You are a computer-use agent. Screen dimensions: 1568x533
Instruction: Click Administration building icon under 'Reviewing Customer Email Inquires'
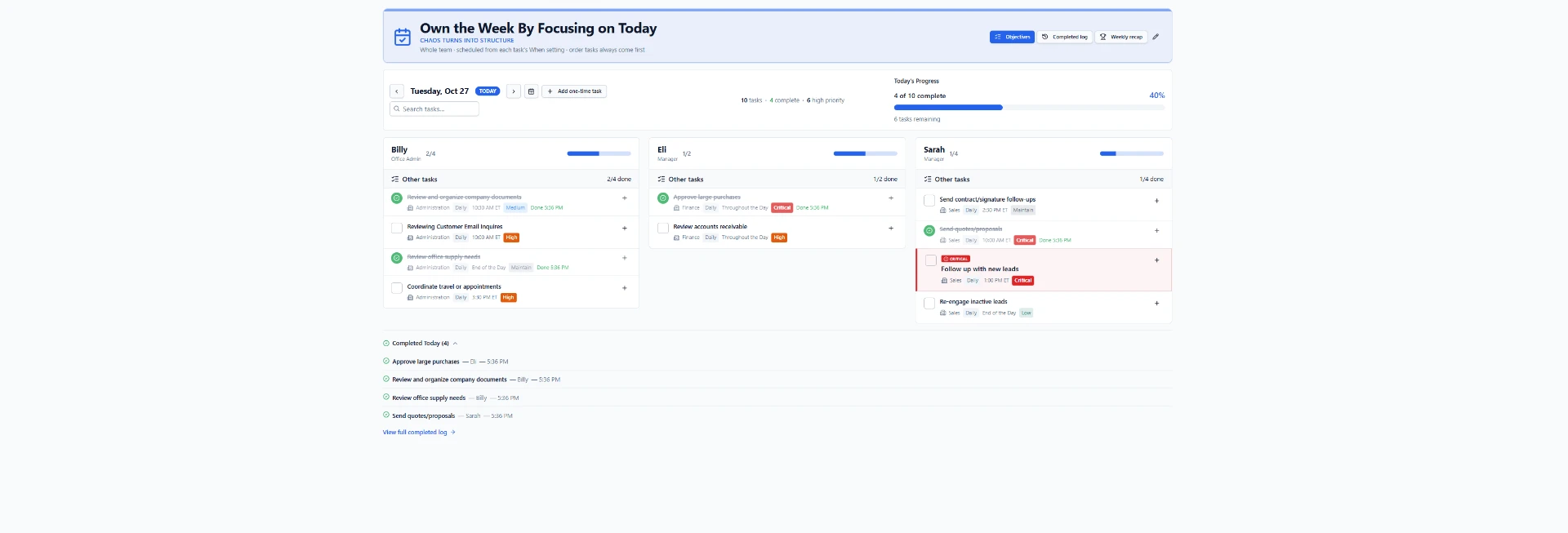pos(410,238)
